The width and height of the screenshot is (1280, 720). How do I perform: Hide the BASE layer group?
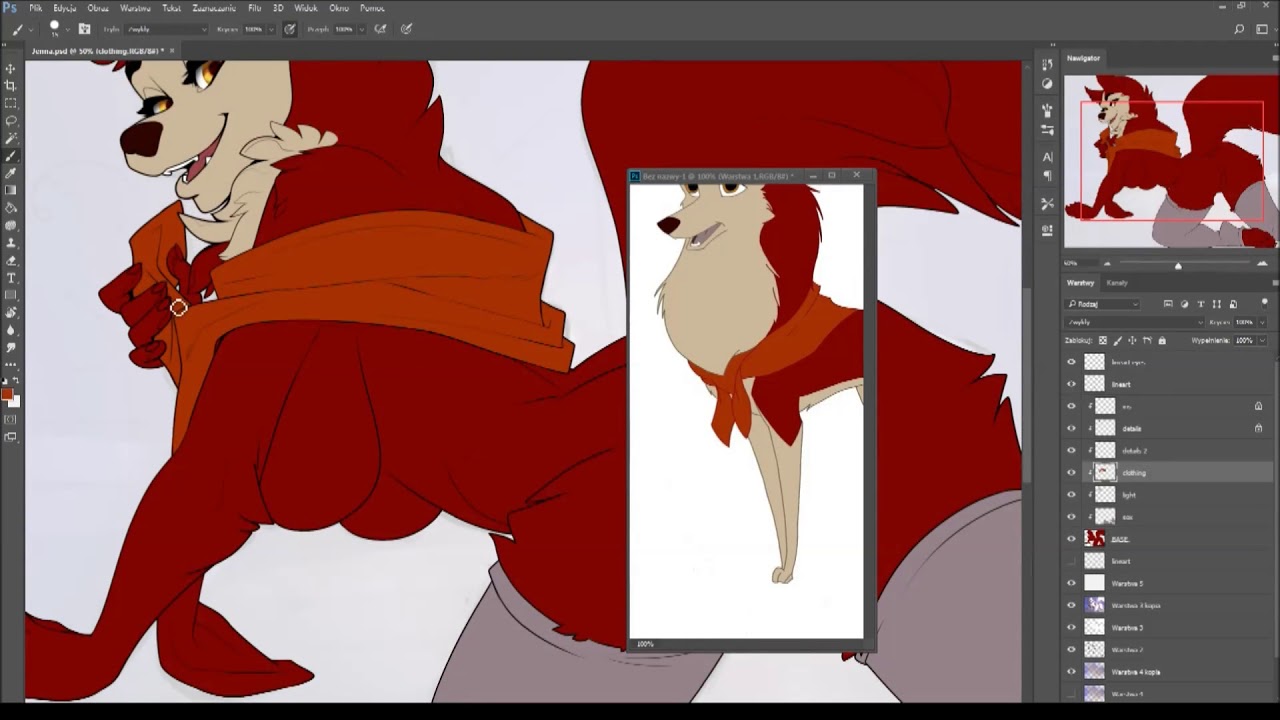coord(1071,539)
